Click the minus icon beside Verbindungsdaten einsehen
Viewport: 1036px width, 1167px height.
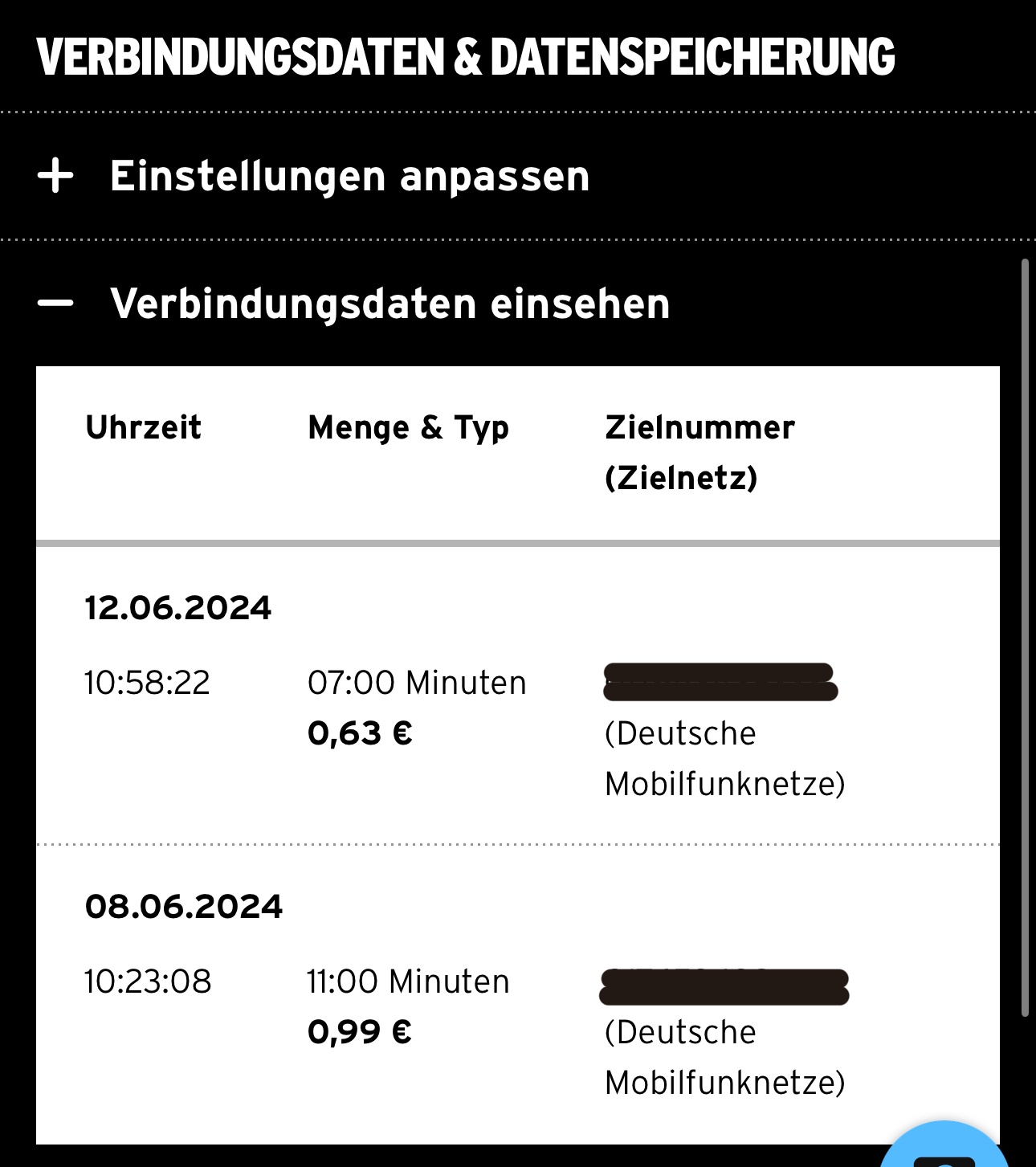click(55, 304)
